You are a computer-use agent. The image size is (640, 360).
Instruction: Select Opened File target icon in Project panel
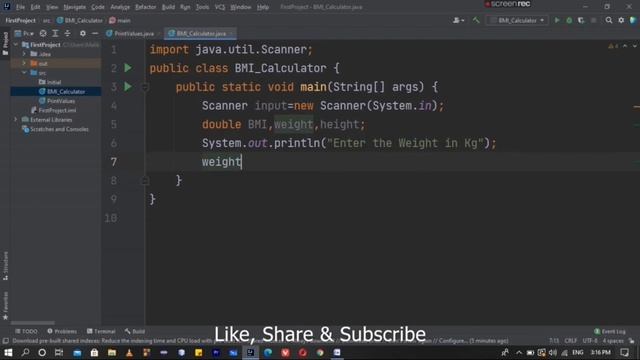coord(43,33)
